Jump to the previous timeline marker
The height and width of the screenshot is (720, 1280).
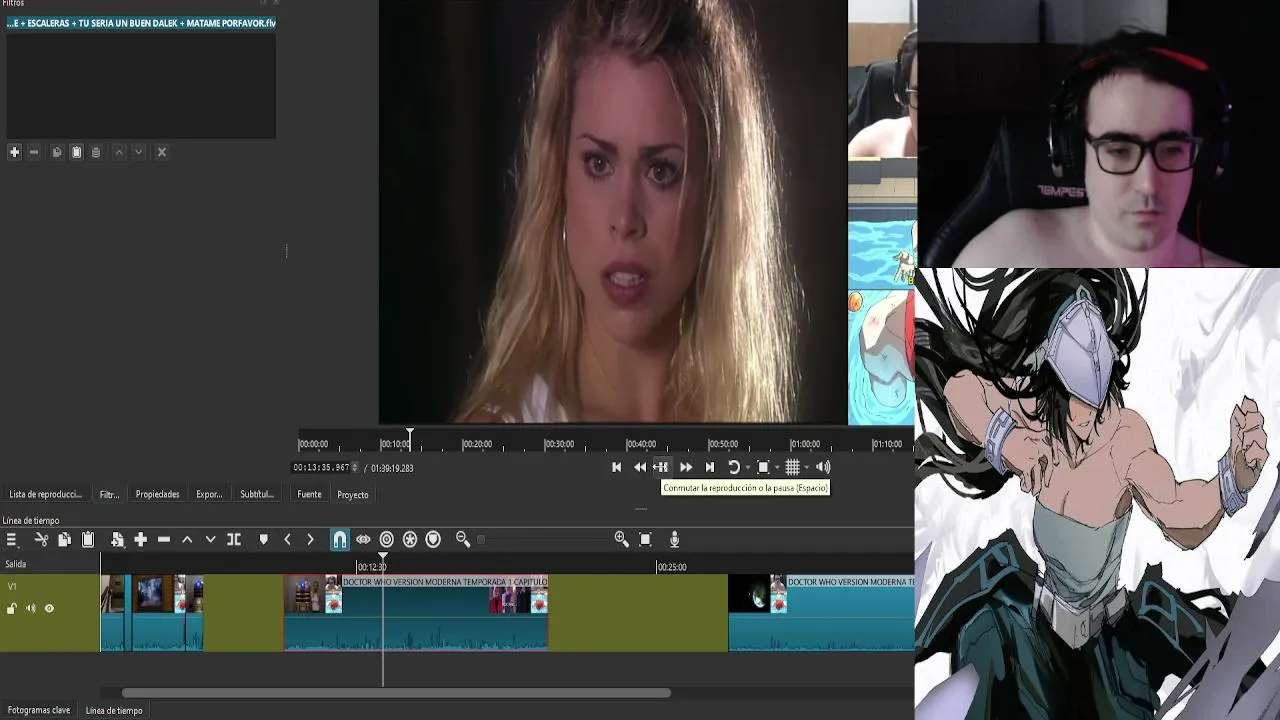coord(287,540)
